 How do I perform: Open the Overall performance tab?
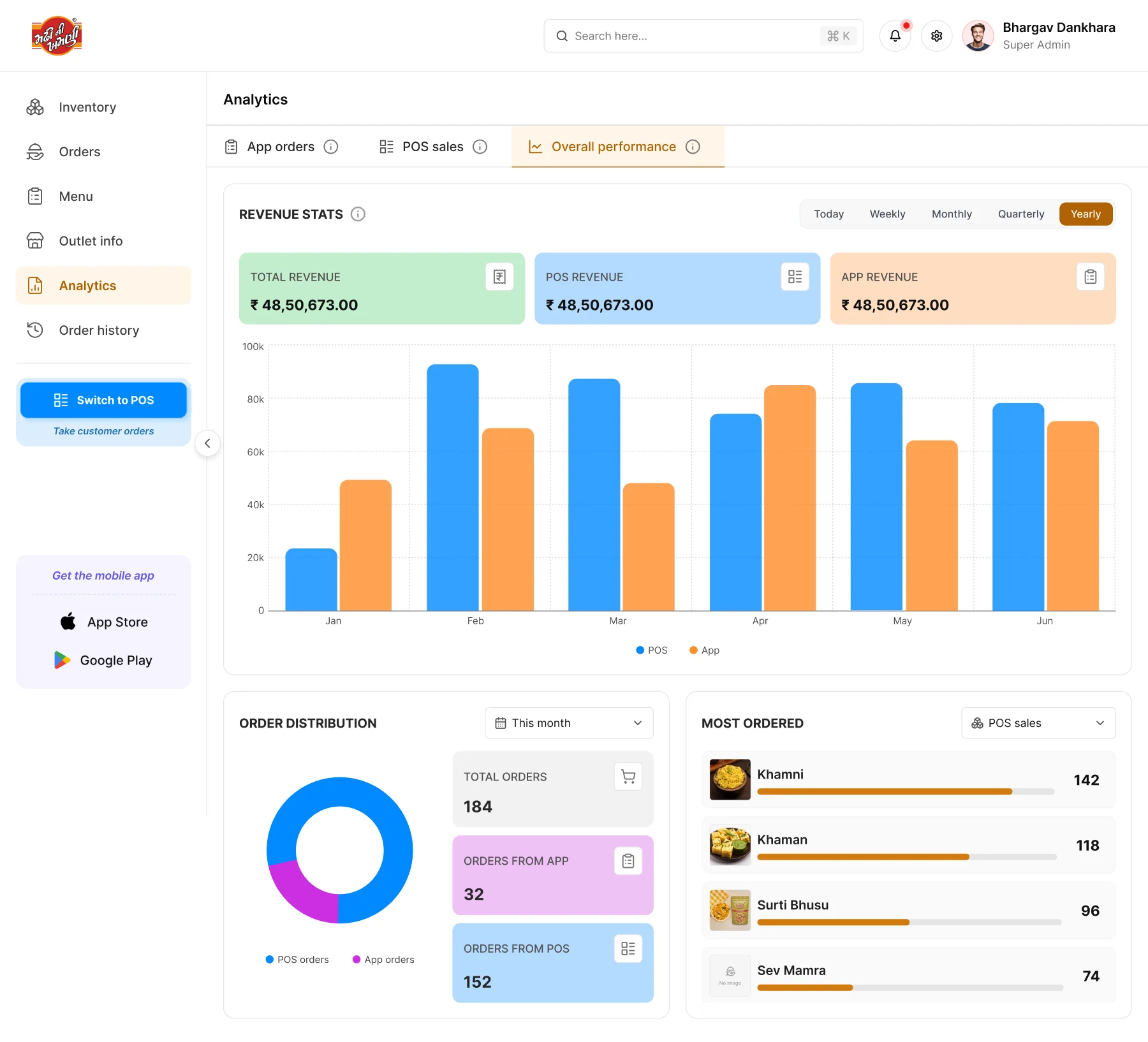(618, 147)
